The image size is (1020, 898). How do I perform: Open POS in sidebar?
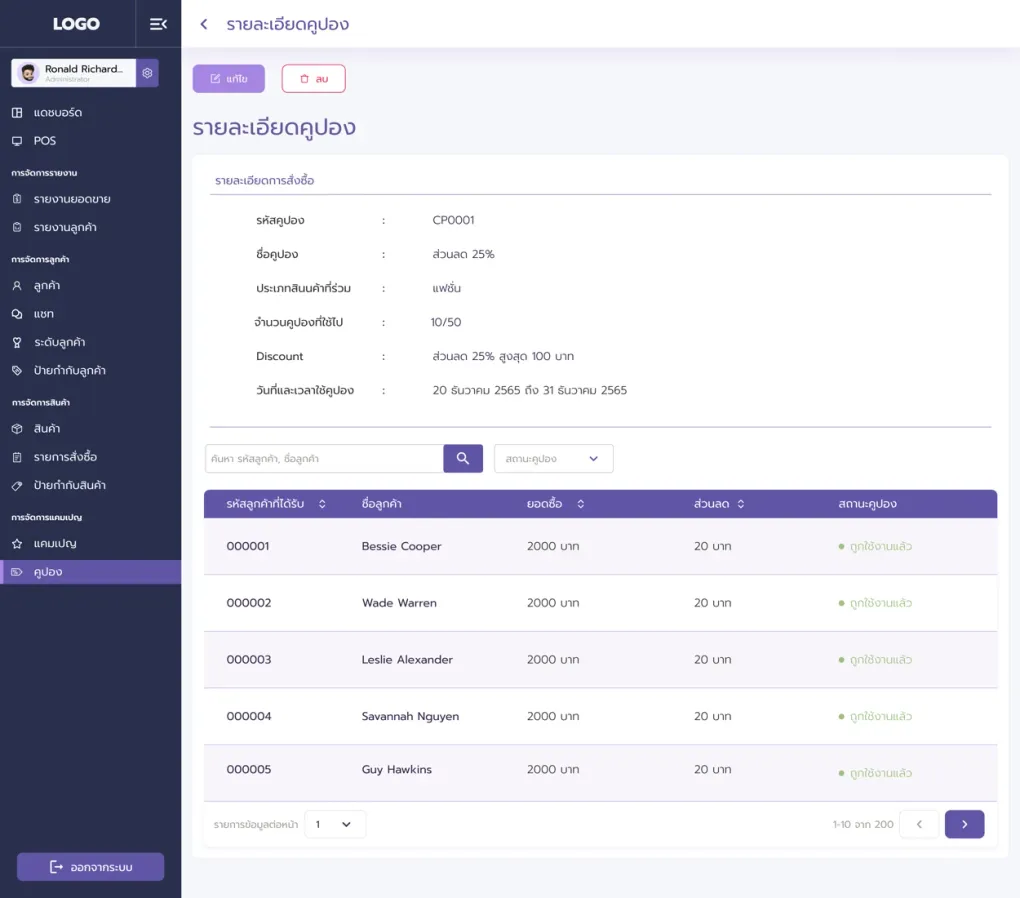click(90, 141)
